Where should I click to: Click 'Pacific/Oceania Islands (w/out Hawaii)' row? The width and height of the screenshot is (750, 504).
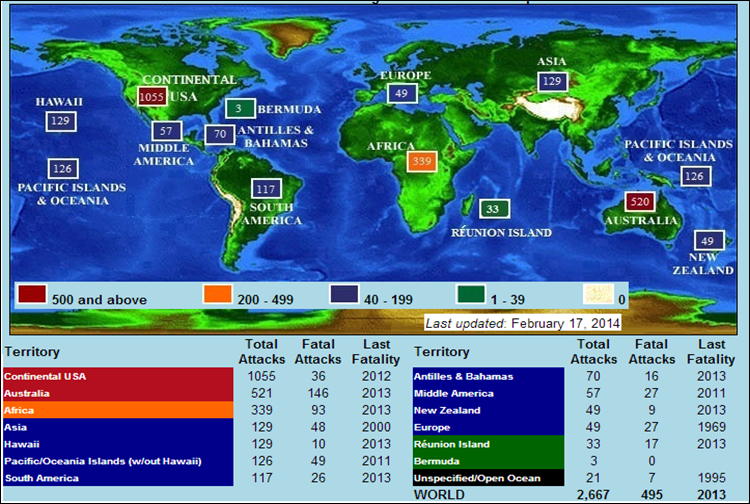118,461
